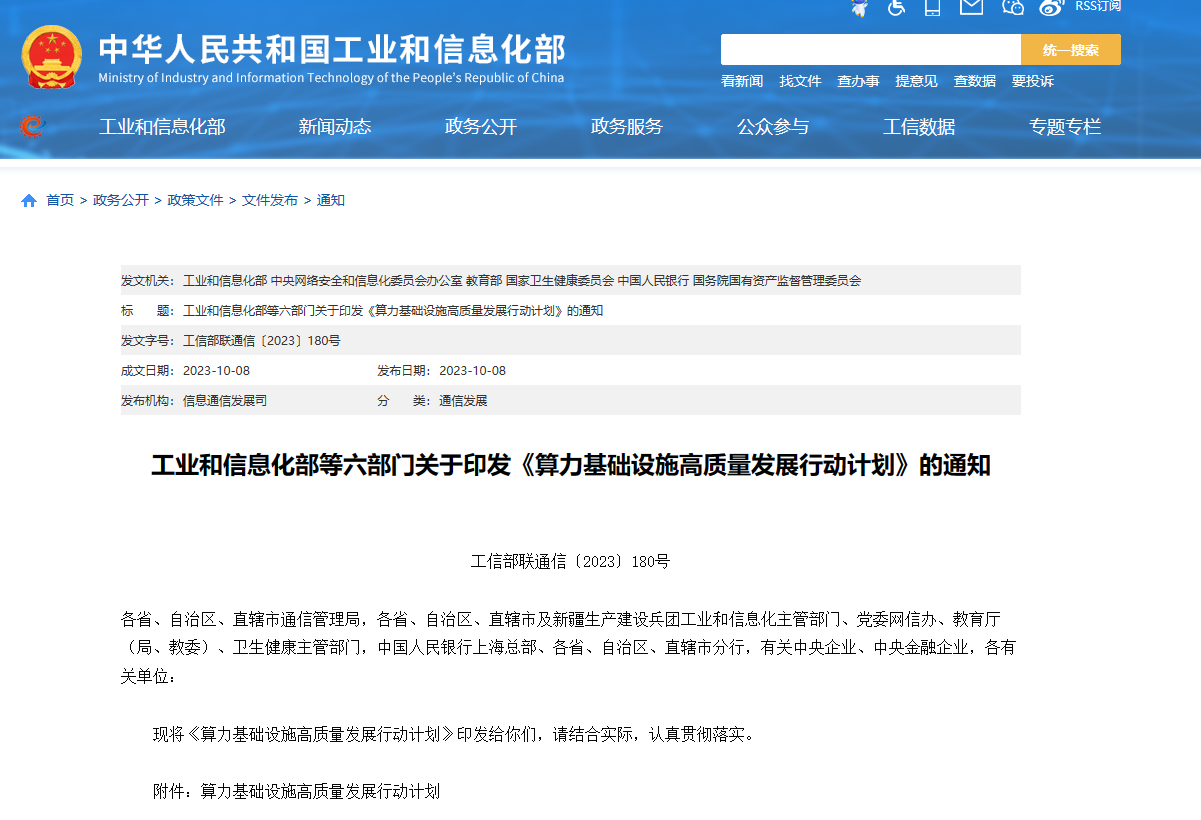Click the national emblem logo
This screenshot has width=1201, height=820.
coord(52,57)
